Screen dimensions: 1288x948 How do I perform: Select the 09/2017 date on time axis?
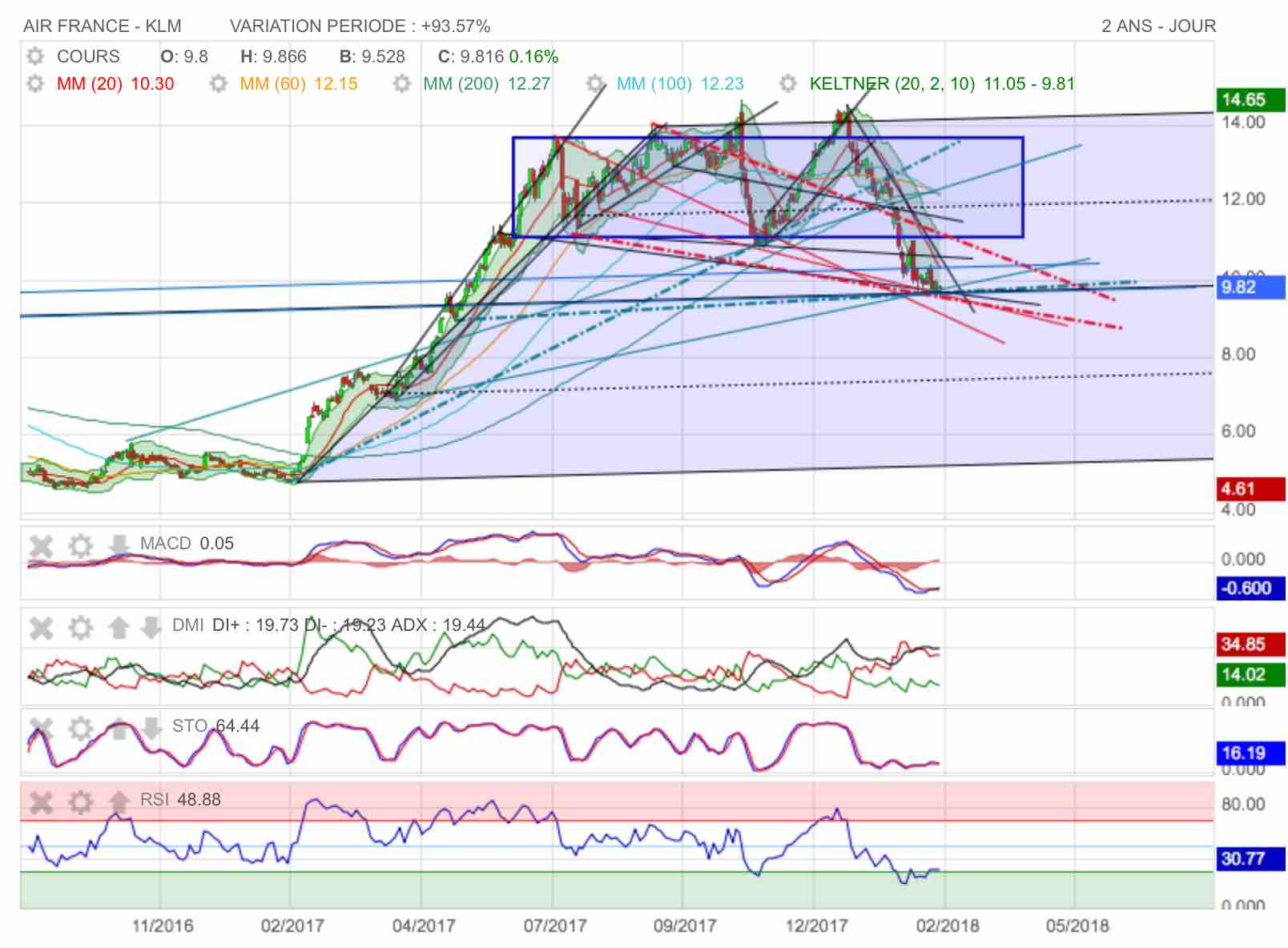click(x=685, y=926)
